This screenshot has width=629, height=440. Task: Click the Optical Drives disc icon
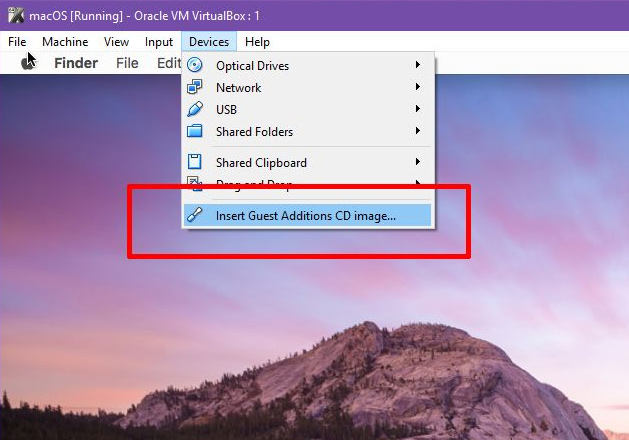pyautogui.click(x=195, y=65)
